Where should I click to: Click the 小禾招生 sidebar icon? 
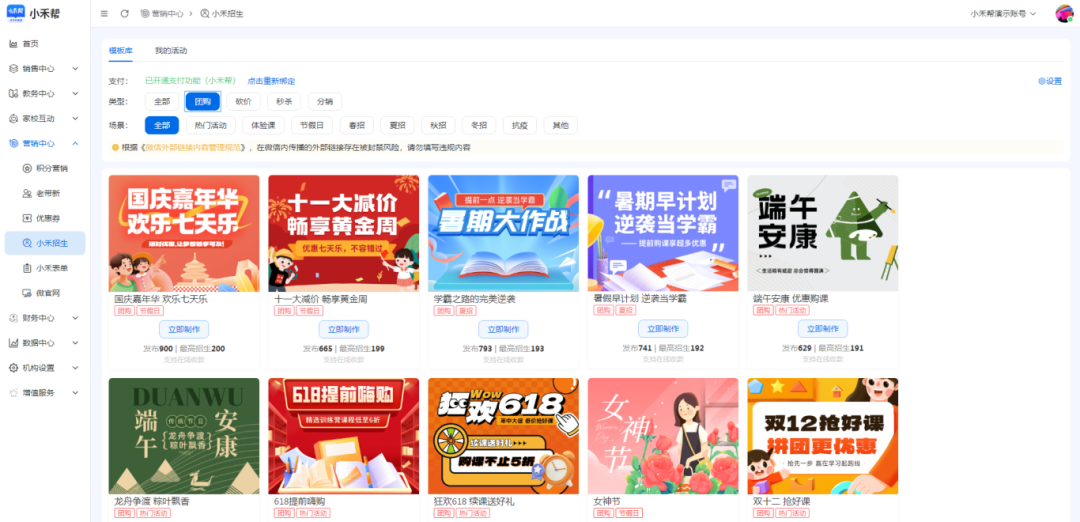pos(27,243)
